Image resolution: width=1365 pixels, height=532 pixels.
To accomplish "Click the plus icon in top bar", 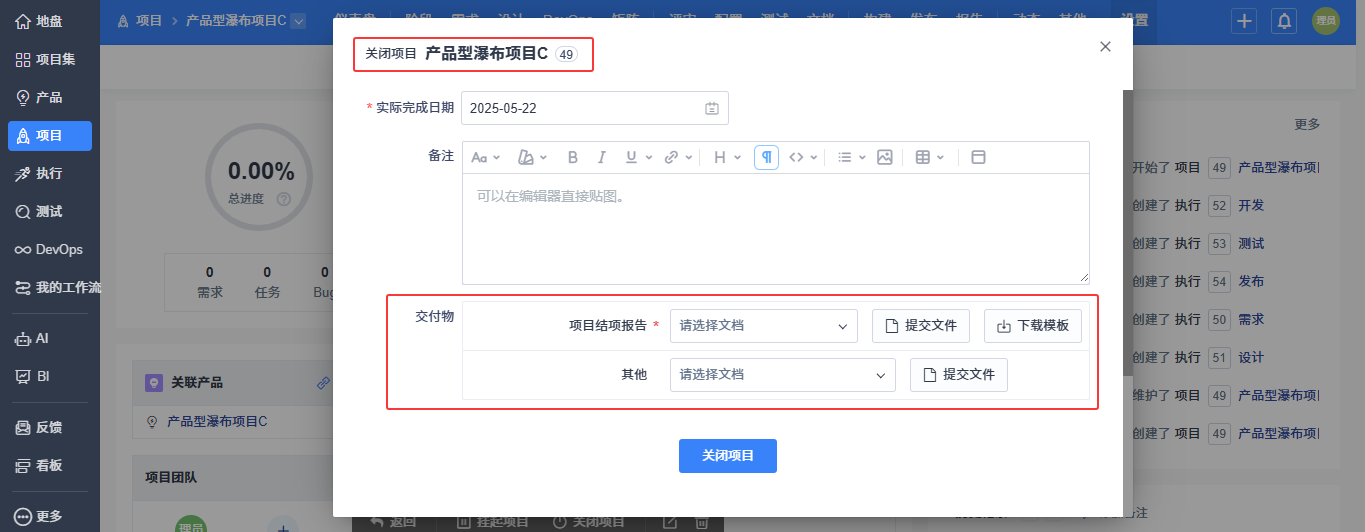I will 1244,20.
